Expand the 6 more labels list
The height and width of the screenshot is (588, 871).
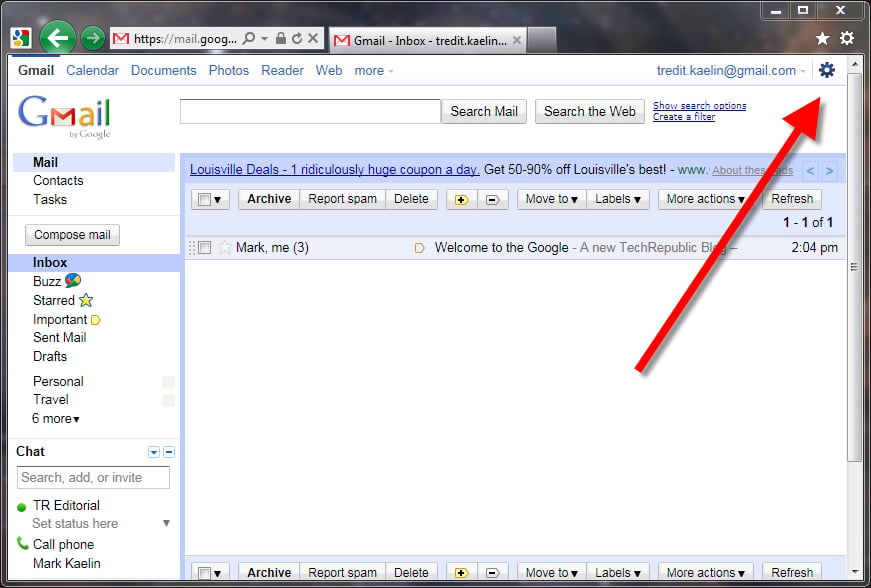[x=56, y=419]
